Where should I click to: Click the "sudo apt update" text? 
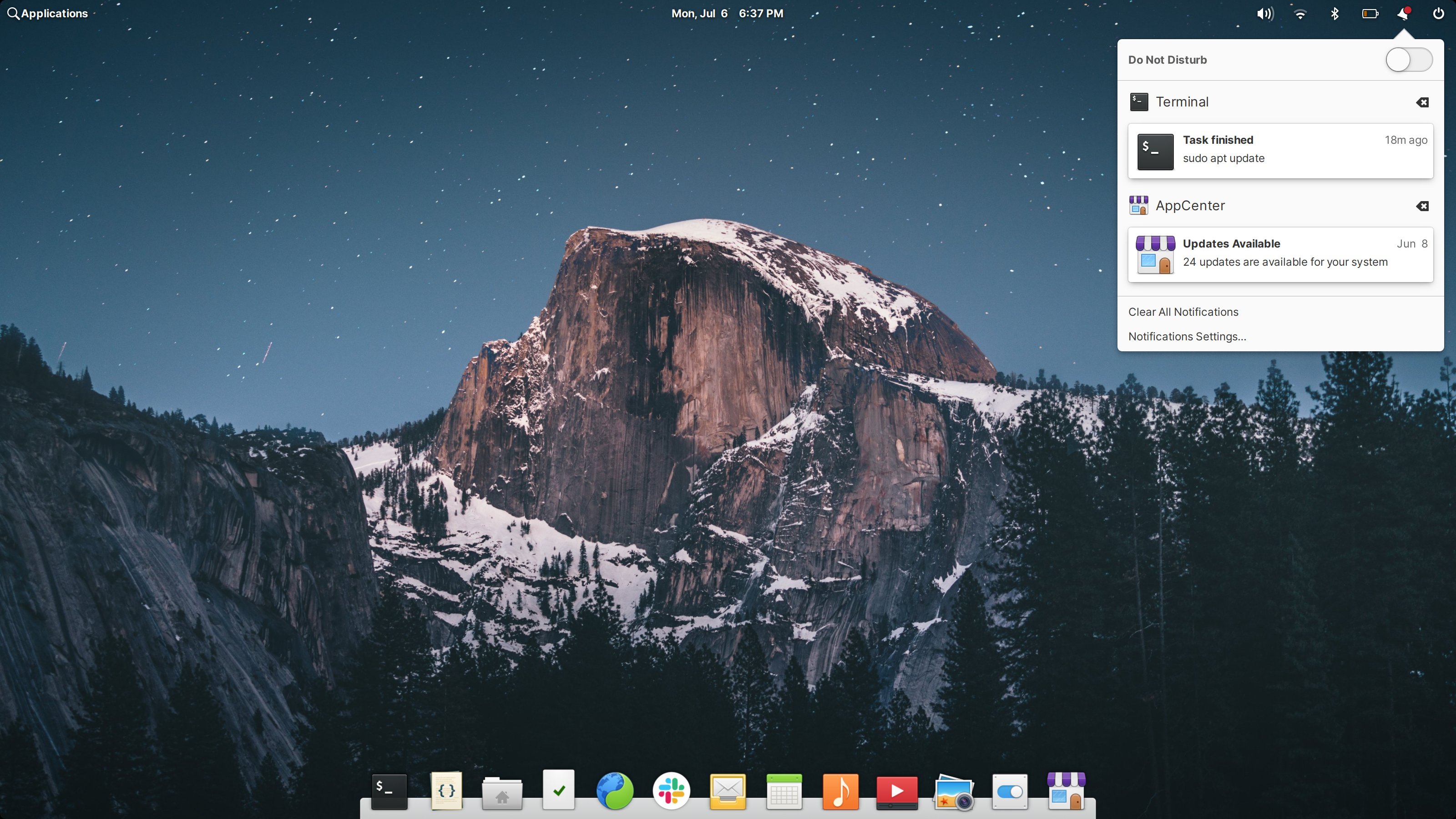pos(1223,158)
